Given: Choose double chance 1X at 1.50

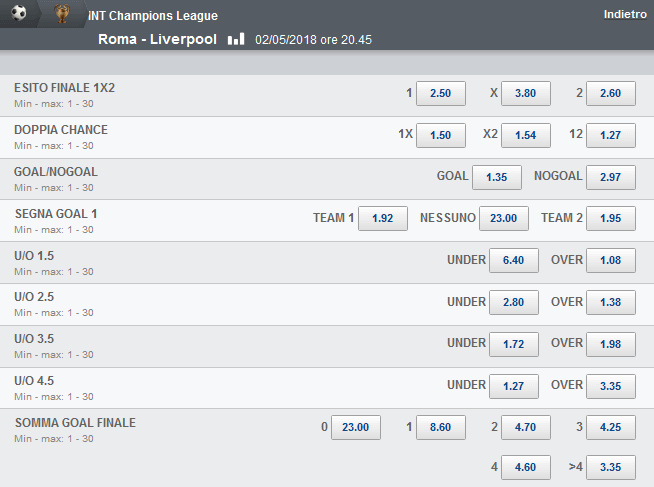Looking at the screenshot, I should coord(441,136).
